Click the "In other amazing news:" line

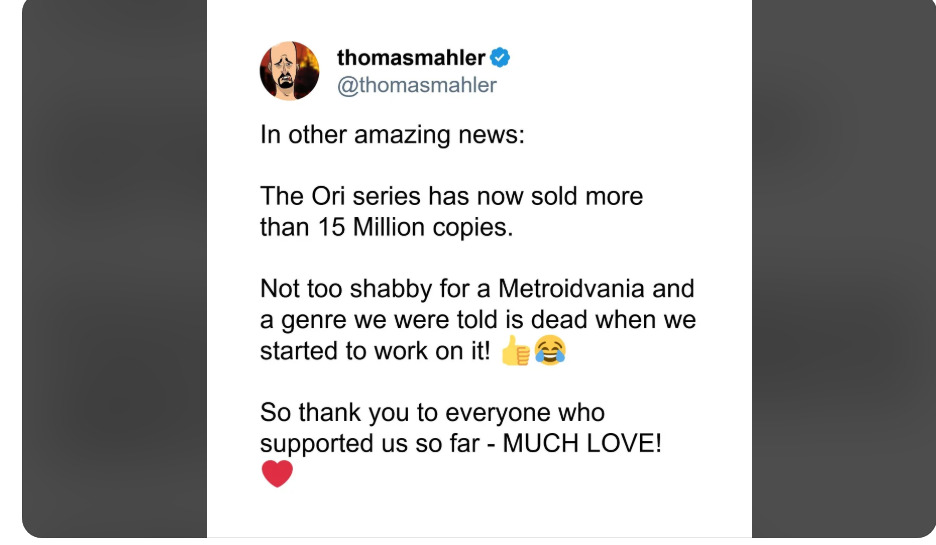pos(391,135)
